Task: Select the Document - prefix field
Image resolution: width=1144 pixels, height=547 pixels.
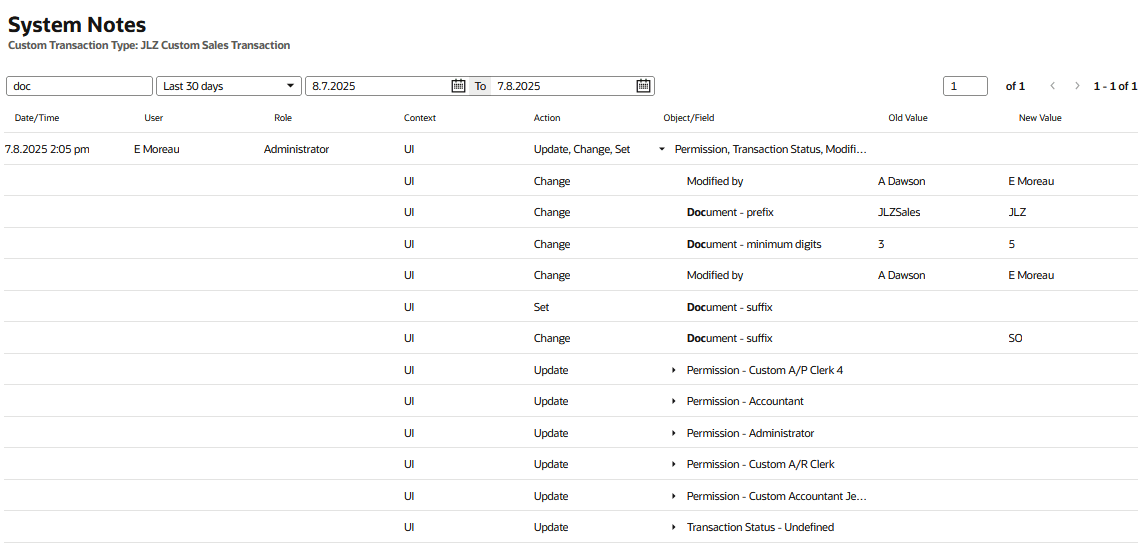Action: coord(730,213)
